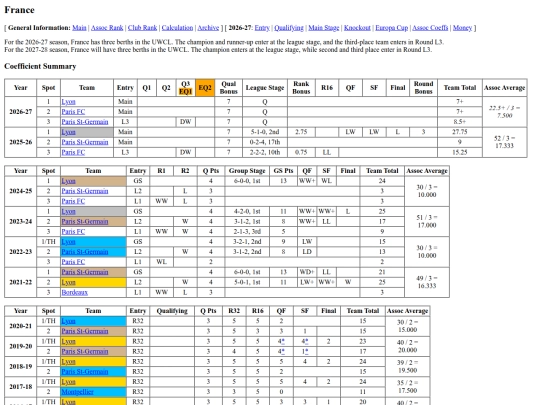
Task: Open Paris St-Germain in 2019-20 row
Action: tap(85, 351)
